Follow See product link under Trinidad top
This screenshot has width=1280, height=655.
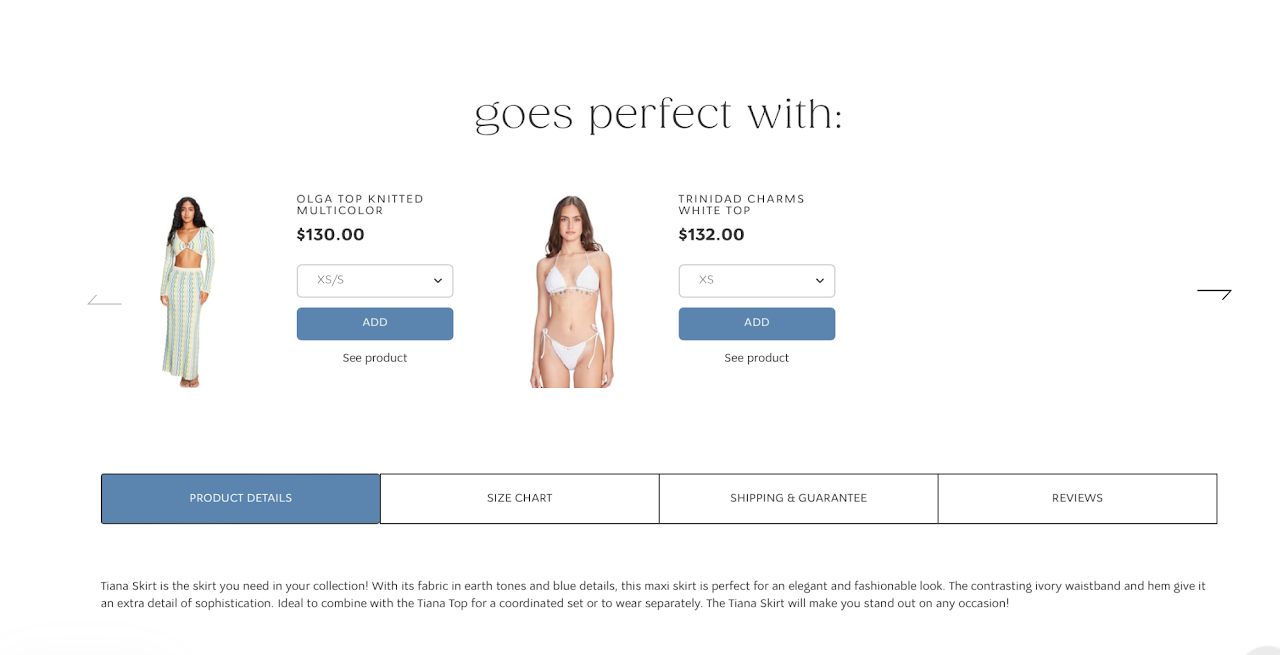757,358
